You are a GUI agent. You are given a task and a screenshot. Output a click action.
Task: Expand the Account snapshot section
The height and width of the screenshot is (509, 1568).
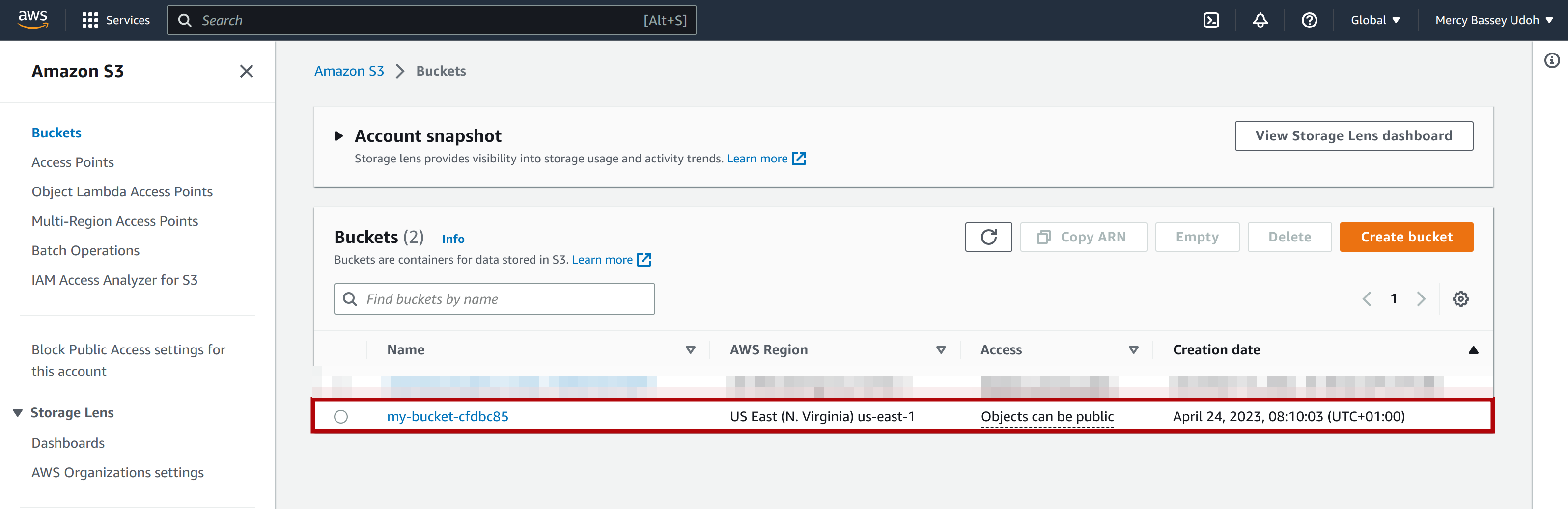pyautogui.click(x=339, y=135)
